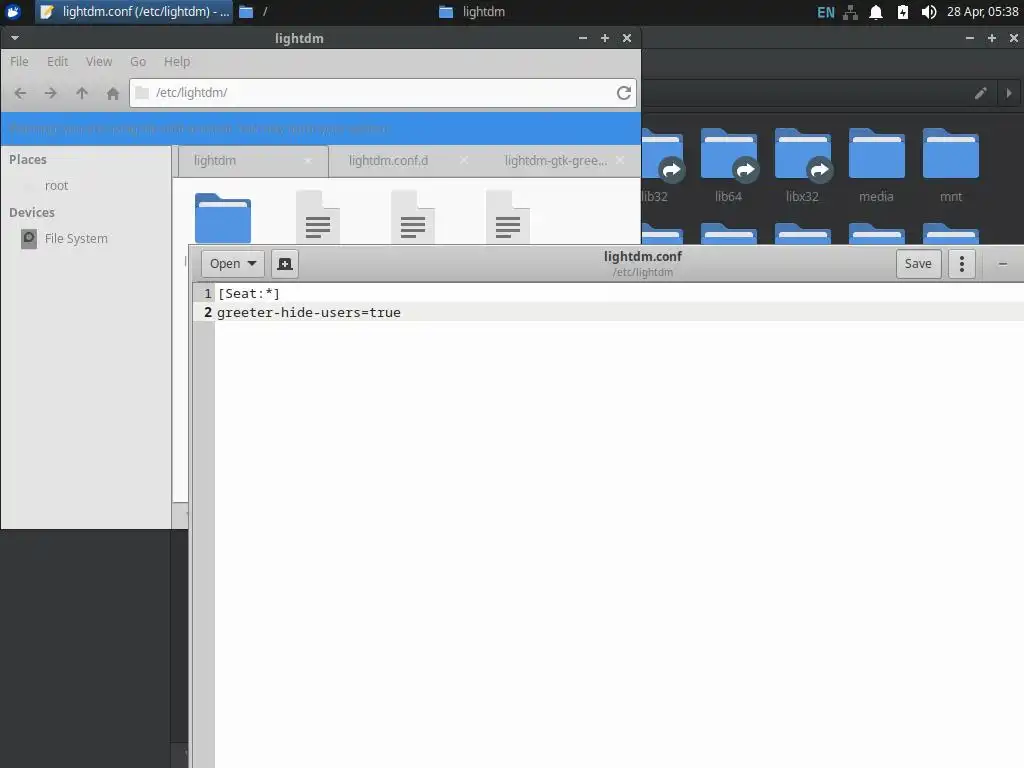
Task: Open the editor's three-dot menu
Action: (x=962, y=264)
